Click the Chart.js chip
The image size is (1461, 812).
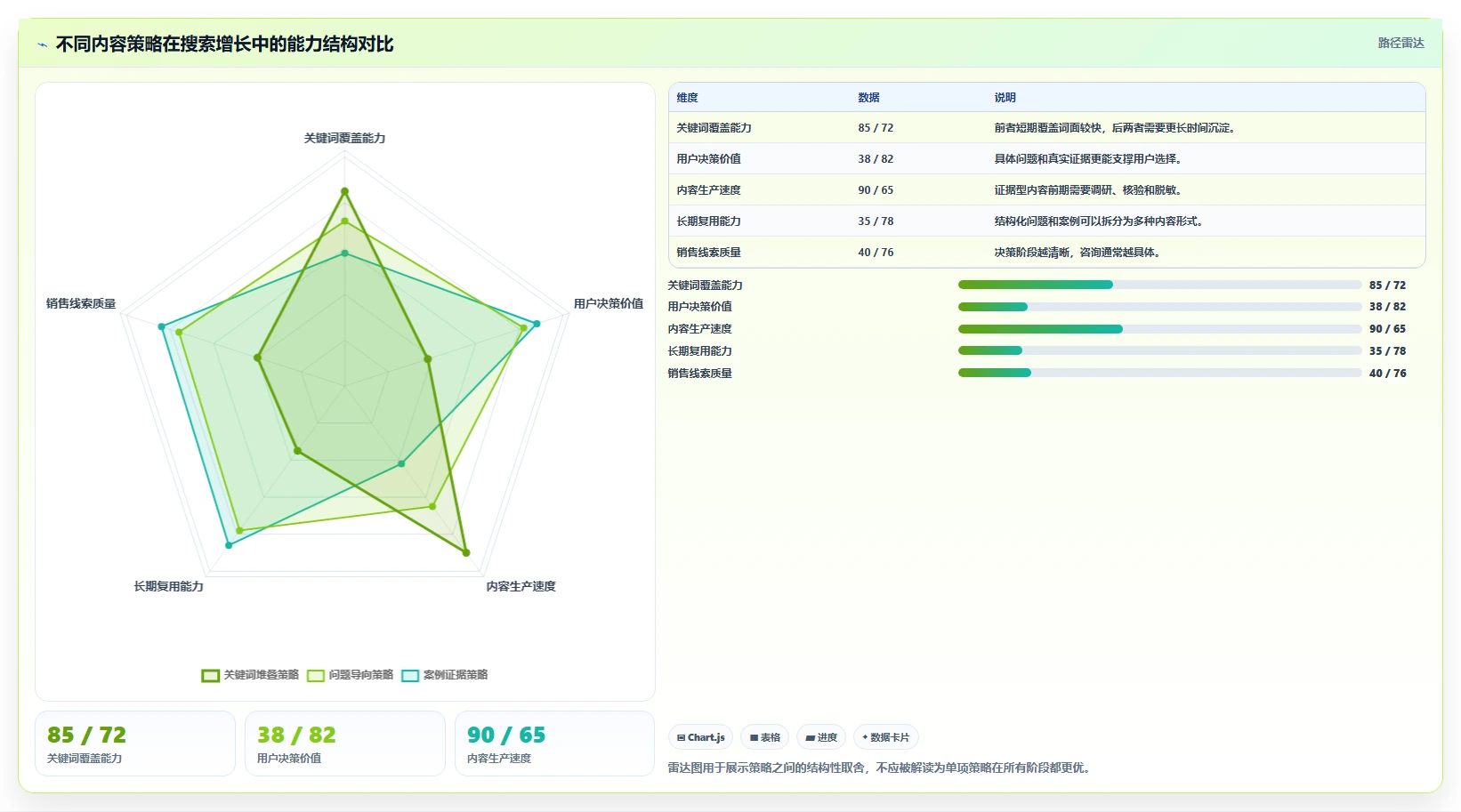pyautogui.click(x=701, y=737)
